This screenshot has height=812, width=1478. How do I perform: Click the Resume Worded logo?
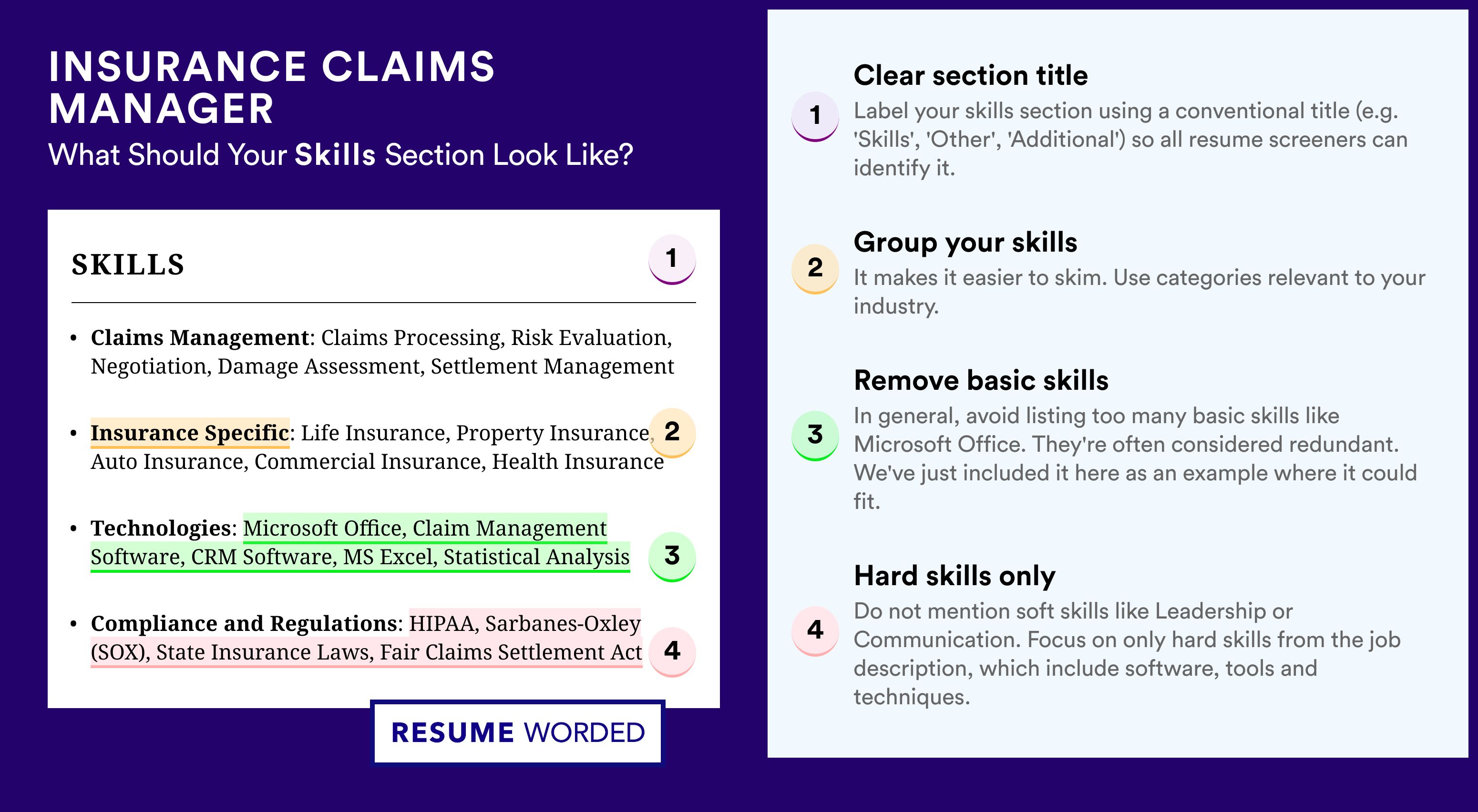pyautogui.click(x=517, y=732)
